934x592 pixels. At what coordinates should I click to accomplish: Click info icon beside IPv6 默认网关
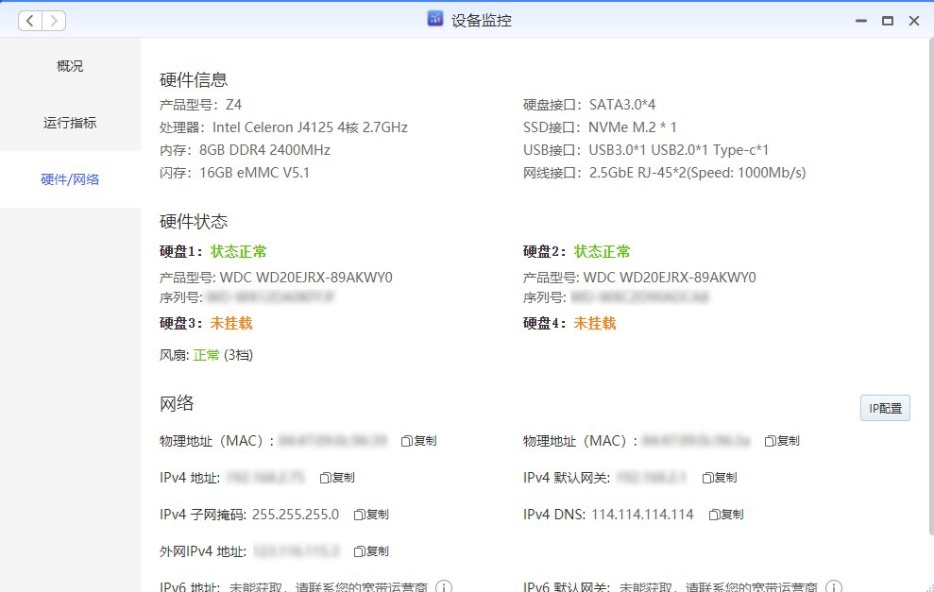834,587
